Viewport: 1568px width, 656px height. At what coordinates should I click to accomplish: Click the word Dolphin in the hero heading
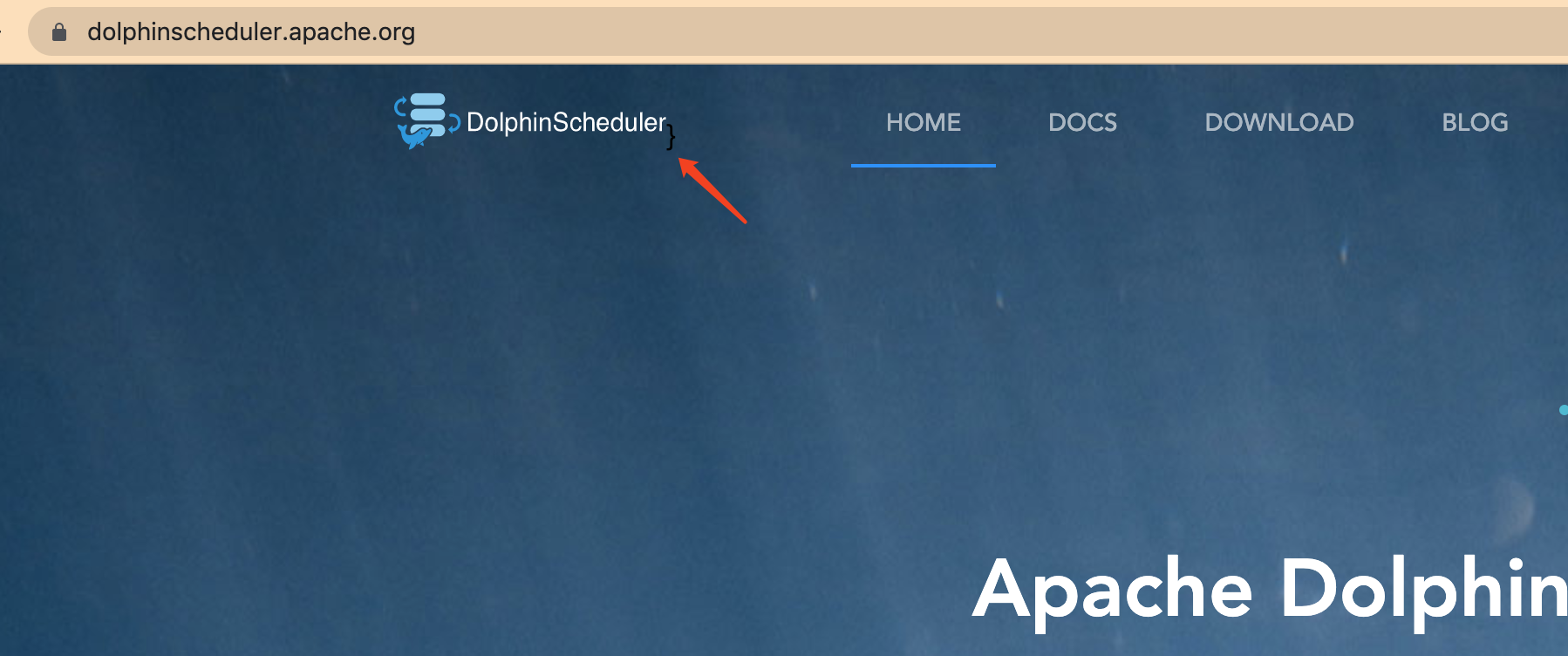(x=1424, y=588)
